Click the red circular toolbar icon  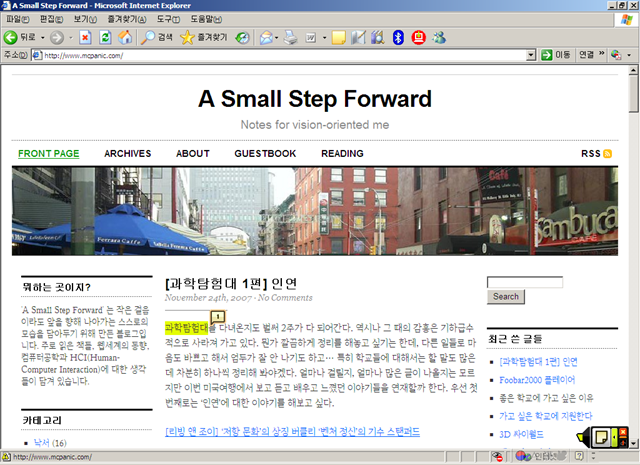pos(418,38)
